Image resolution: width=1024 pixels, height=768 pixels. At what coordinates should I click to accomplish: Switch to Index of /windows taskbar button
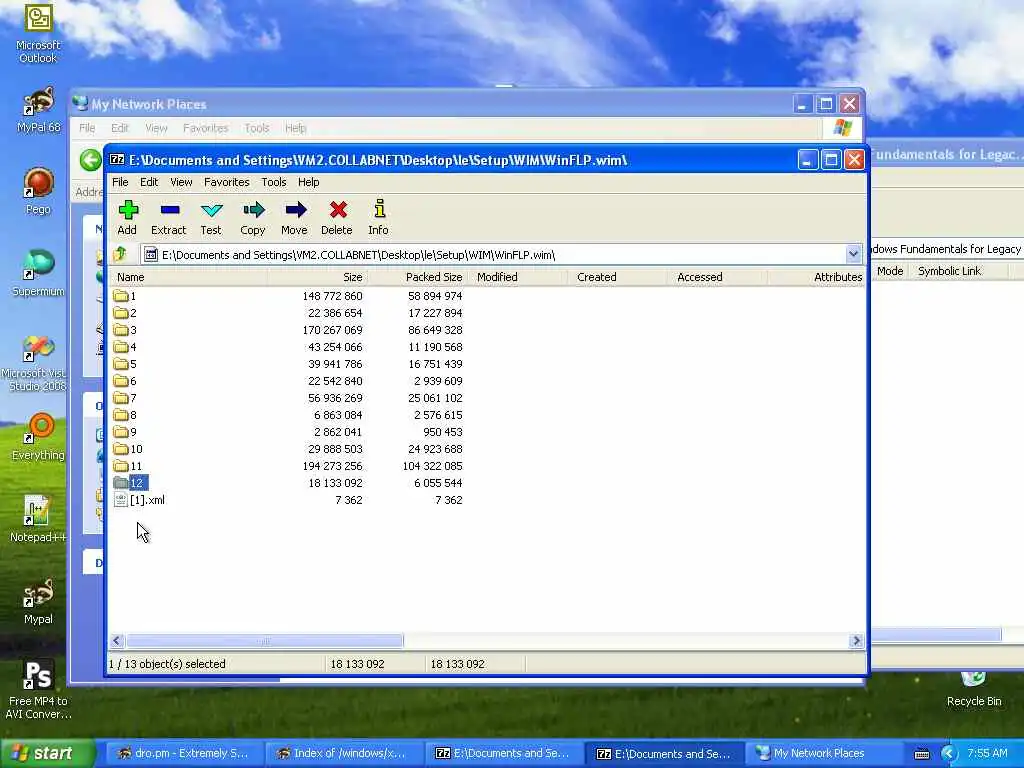(344, 753)
